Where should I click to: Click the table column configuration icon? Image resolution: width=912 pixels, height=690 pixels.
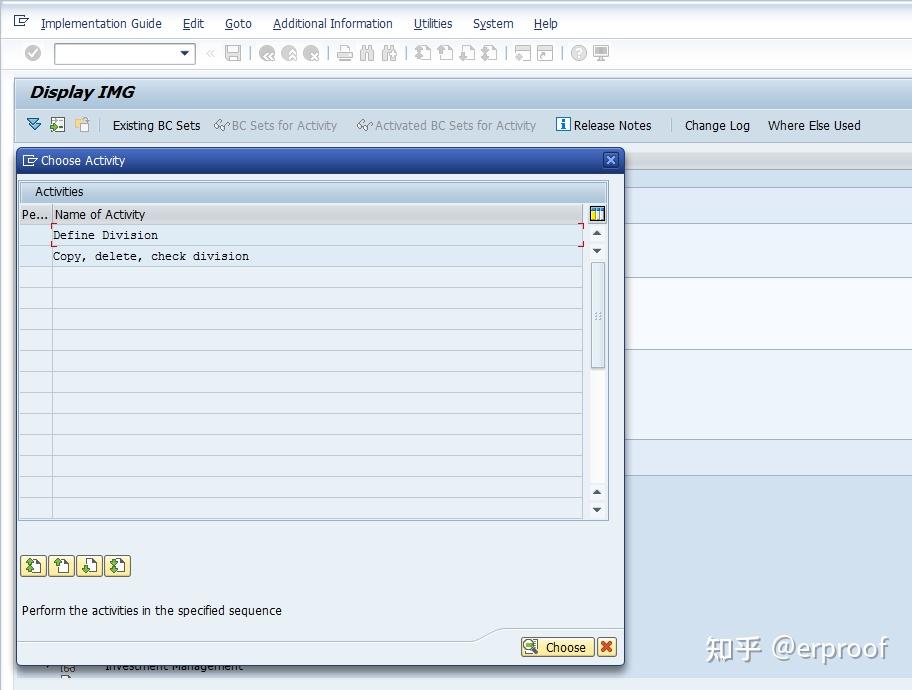pos(595,214)
